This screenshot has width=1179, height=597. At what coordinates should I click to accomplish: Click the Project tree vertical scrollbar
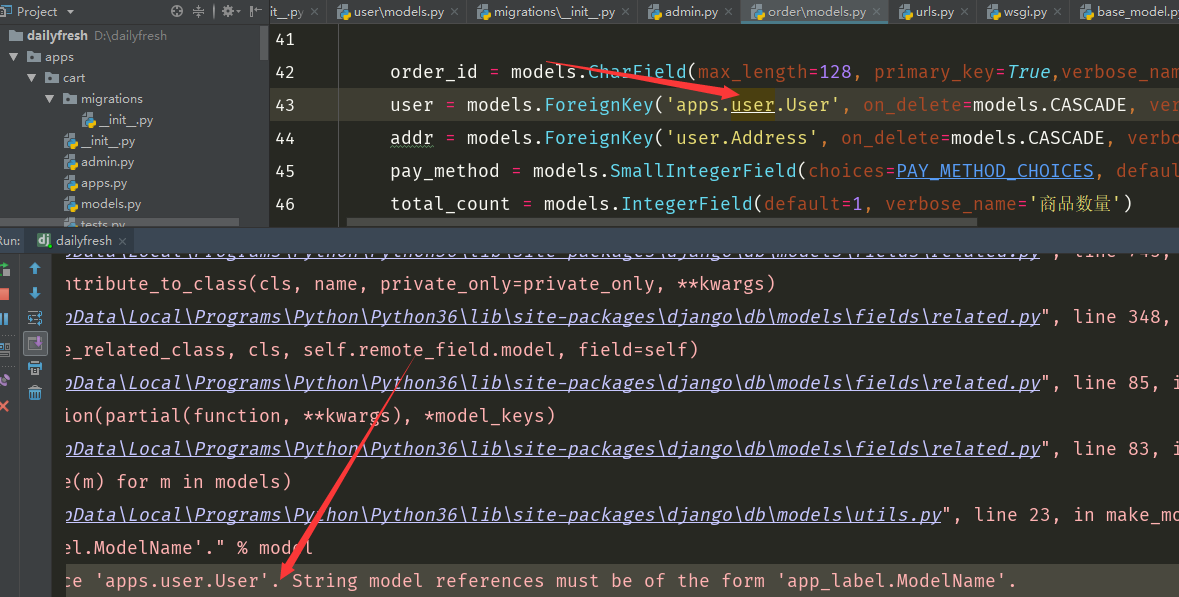(264, 42)
